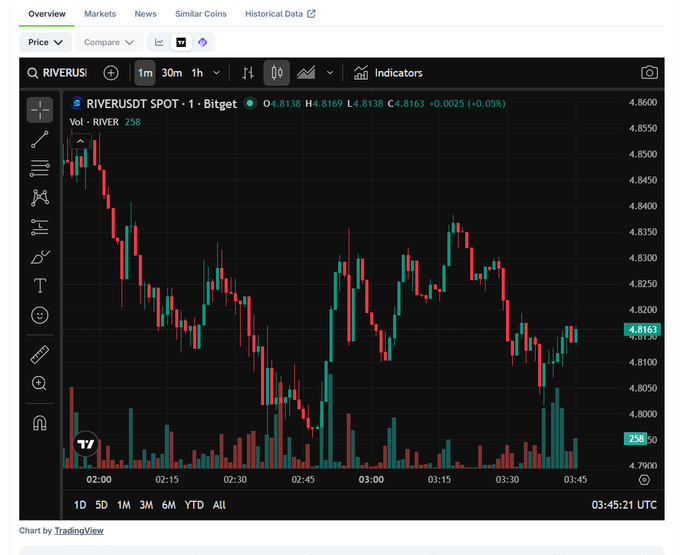Switch to the Markets tab
This screenshot has height=555, width=680.
(100, 14)
